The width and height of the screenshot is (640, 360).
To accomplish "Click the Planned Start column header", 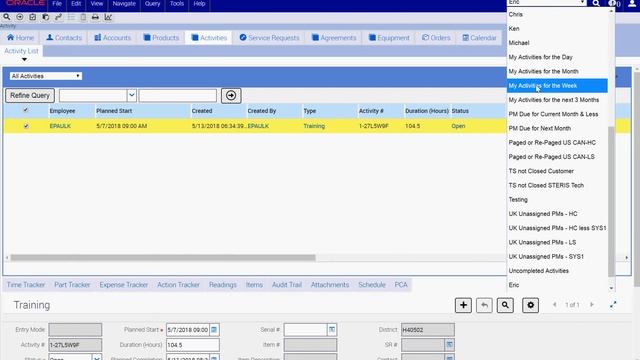I will [x=114, y=111].
